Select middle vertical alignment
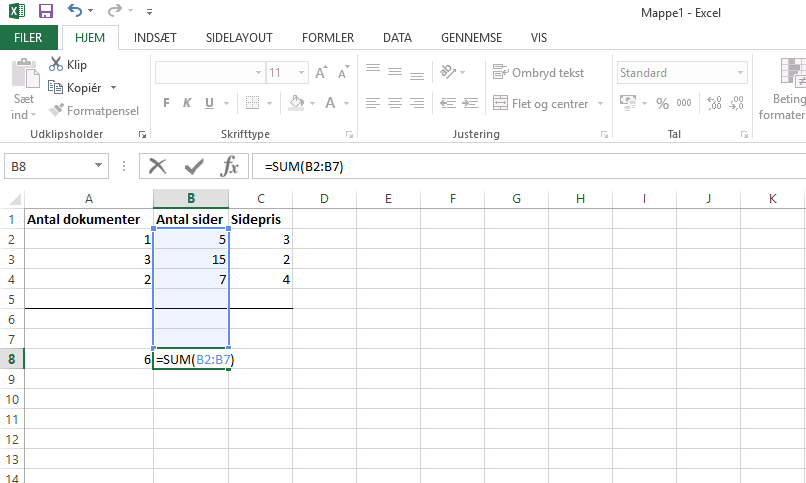Screen dimensions: 806x483 coord(395,72)
